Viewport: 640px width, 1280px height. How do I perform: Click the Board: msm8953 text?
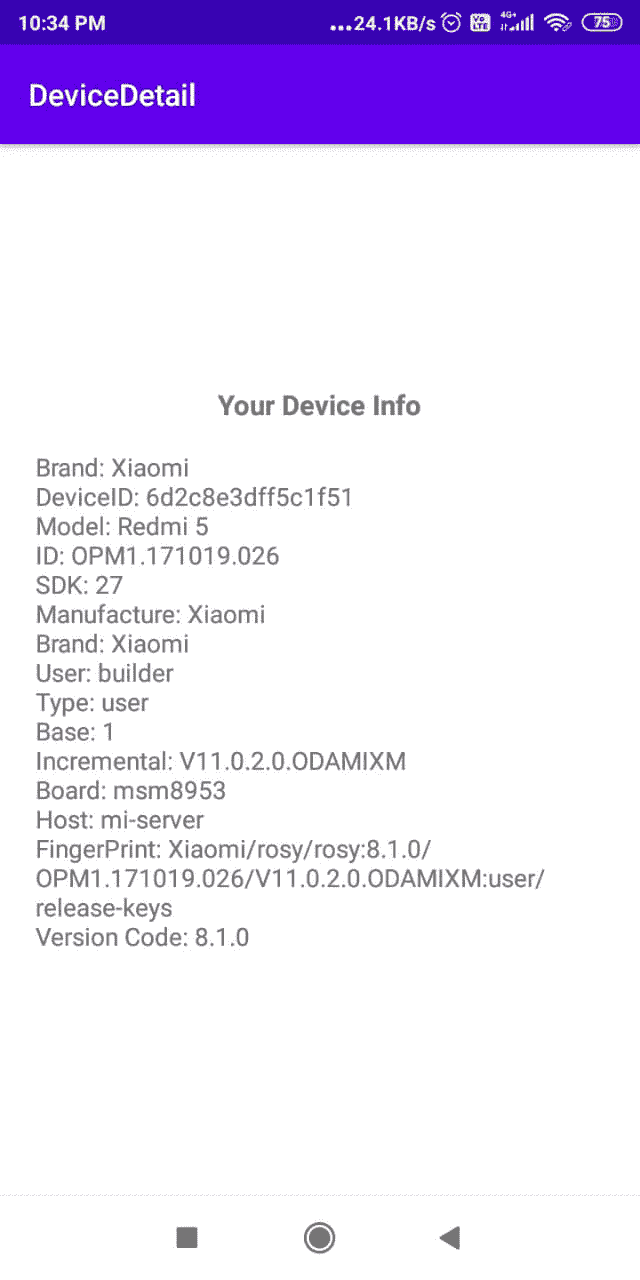tap(131, 791)
